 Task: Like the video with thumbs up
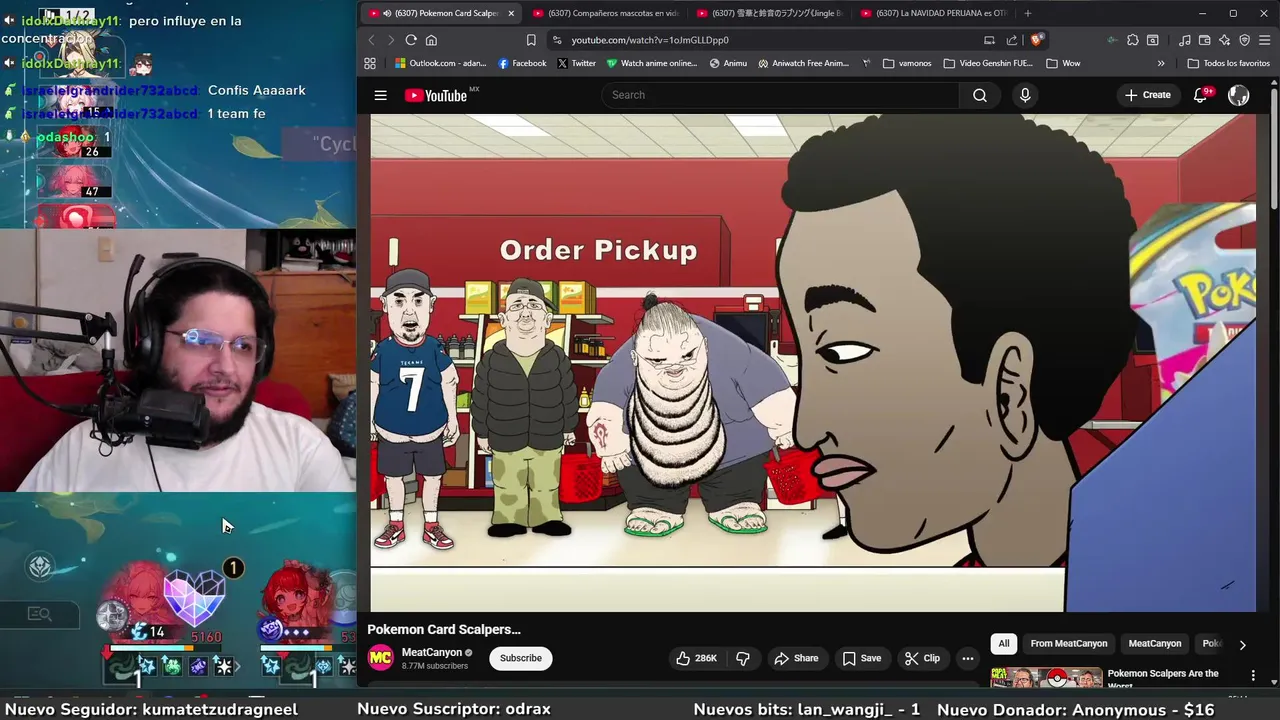coord(696,658)
